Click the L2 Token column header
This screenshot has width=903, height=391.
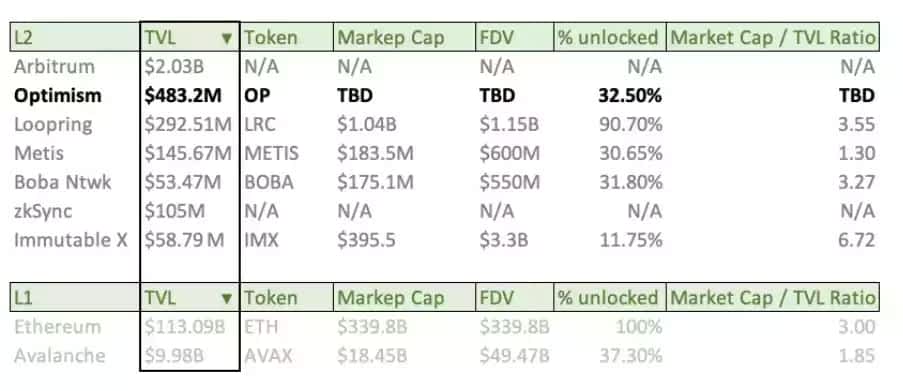click(x=286, y=37)
